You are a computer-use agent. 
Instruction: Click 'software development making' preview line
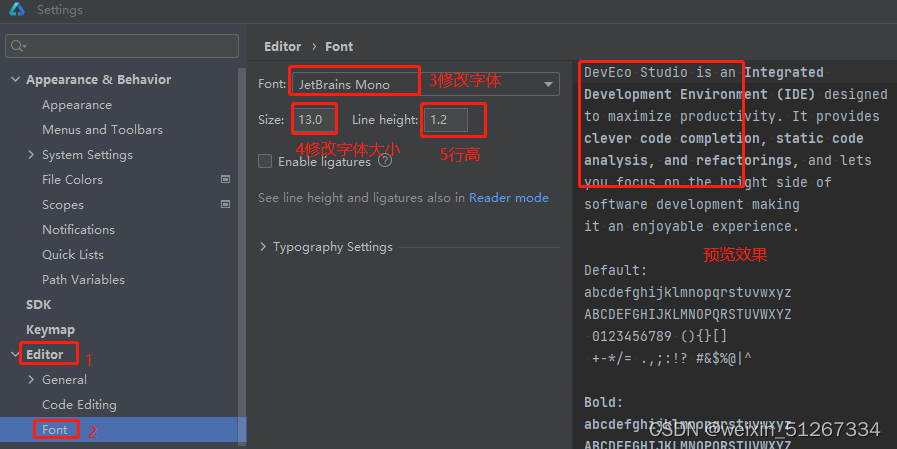click(692, 204)
